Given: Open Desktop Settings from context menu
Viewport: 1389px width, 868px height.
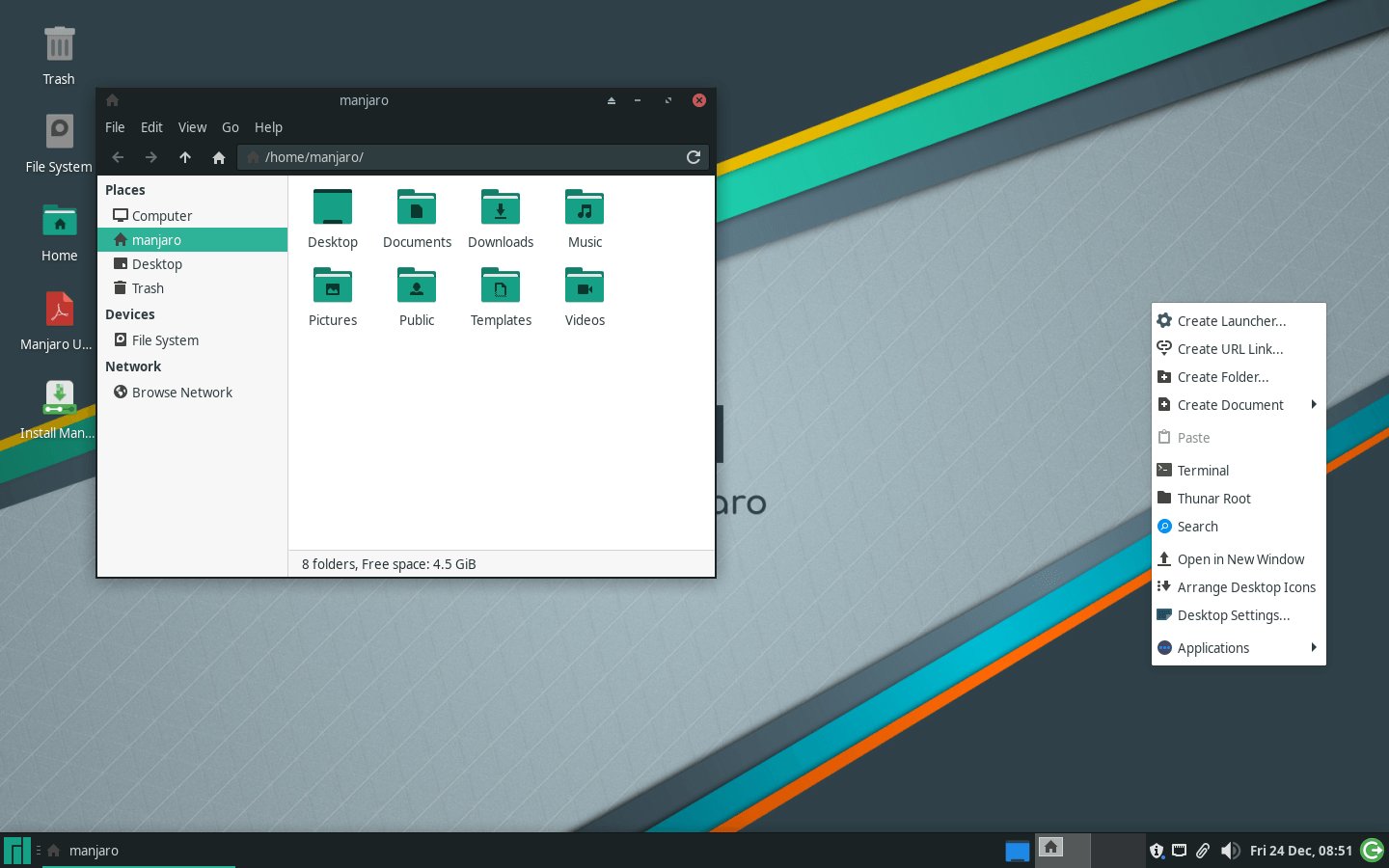Looking at the screenshot, I should (x=1239, y=615).
